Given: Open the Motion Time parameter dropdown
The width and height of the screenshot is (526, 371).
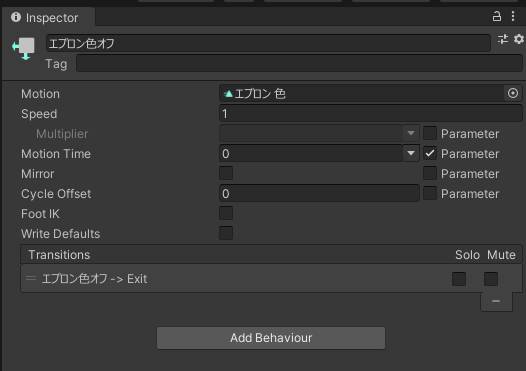Looking at the screenshot, I should point(411,153).
